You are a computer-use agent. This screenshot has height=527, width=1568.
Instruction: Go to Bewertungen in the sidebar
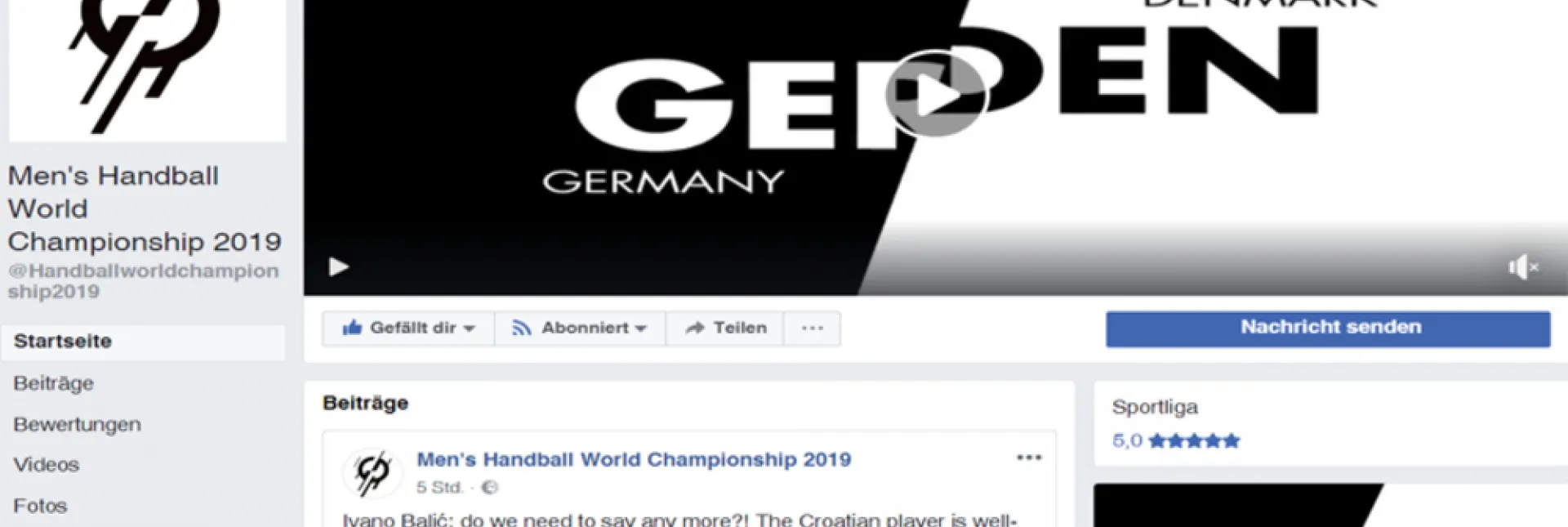78,424
